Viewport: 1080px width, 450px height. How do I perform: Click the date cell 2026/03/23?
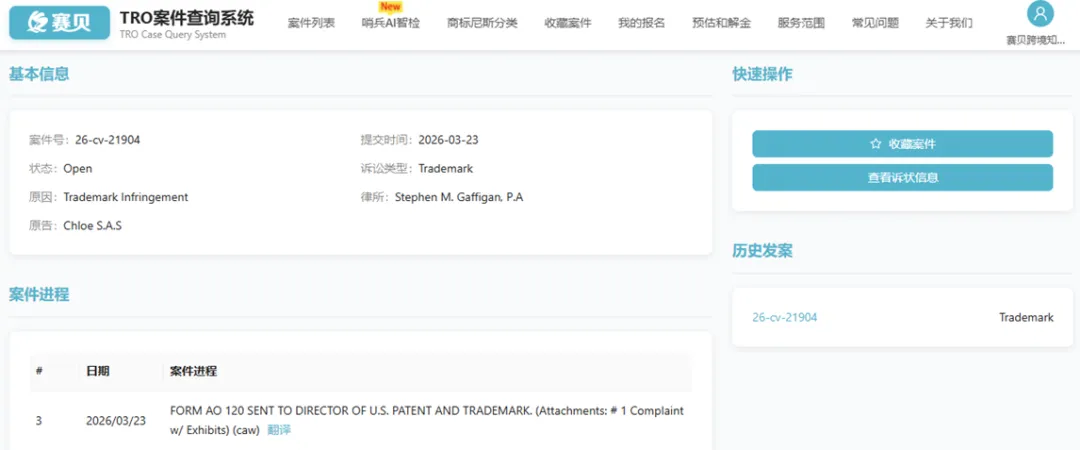(116, 420)
